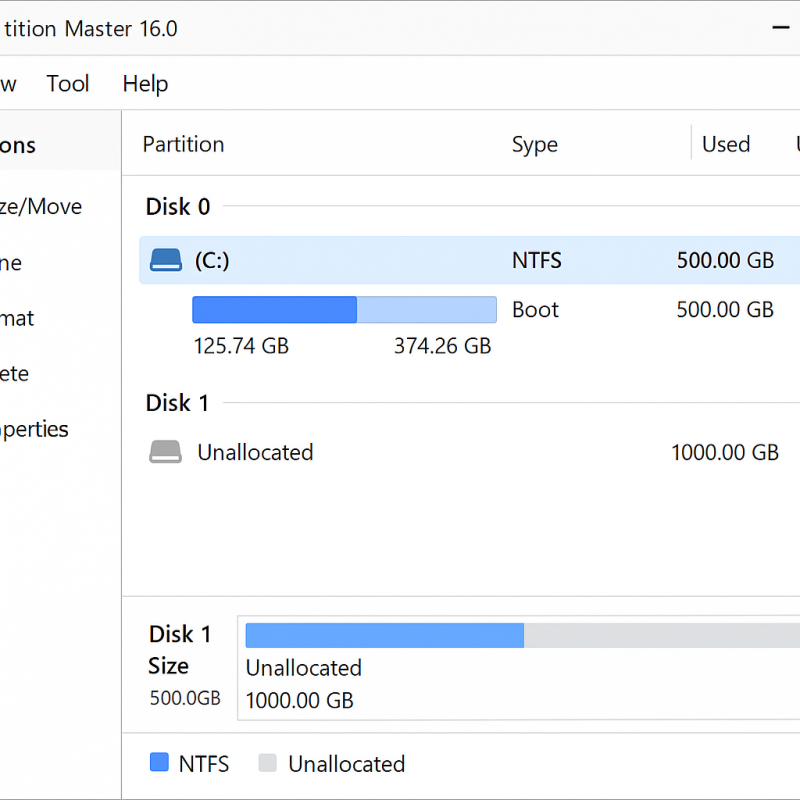Click the blue segment in bottom disk map

(384, 635)
